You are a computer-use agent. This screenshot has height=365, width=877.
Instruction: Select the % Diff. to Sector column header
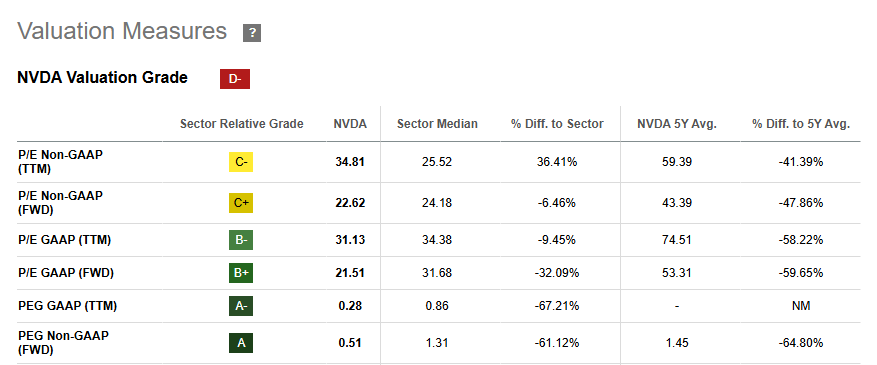click(557, 124)
